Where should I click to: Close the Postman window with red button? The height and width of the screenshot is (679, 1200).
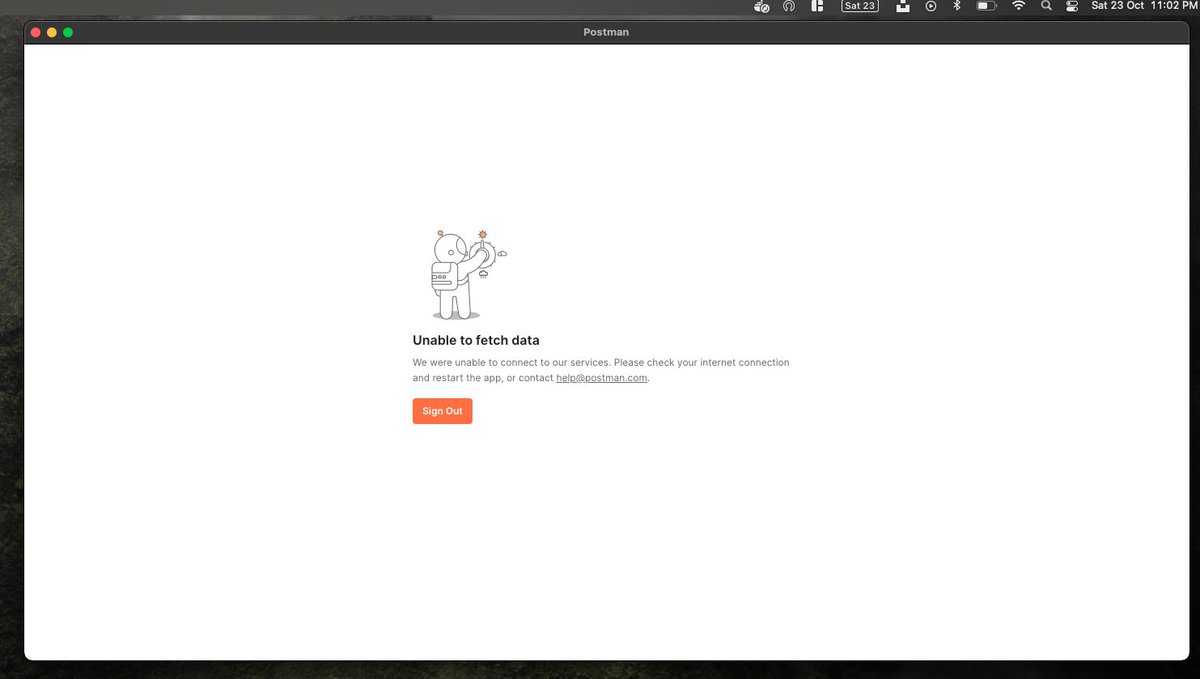pos(36,32)
